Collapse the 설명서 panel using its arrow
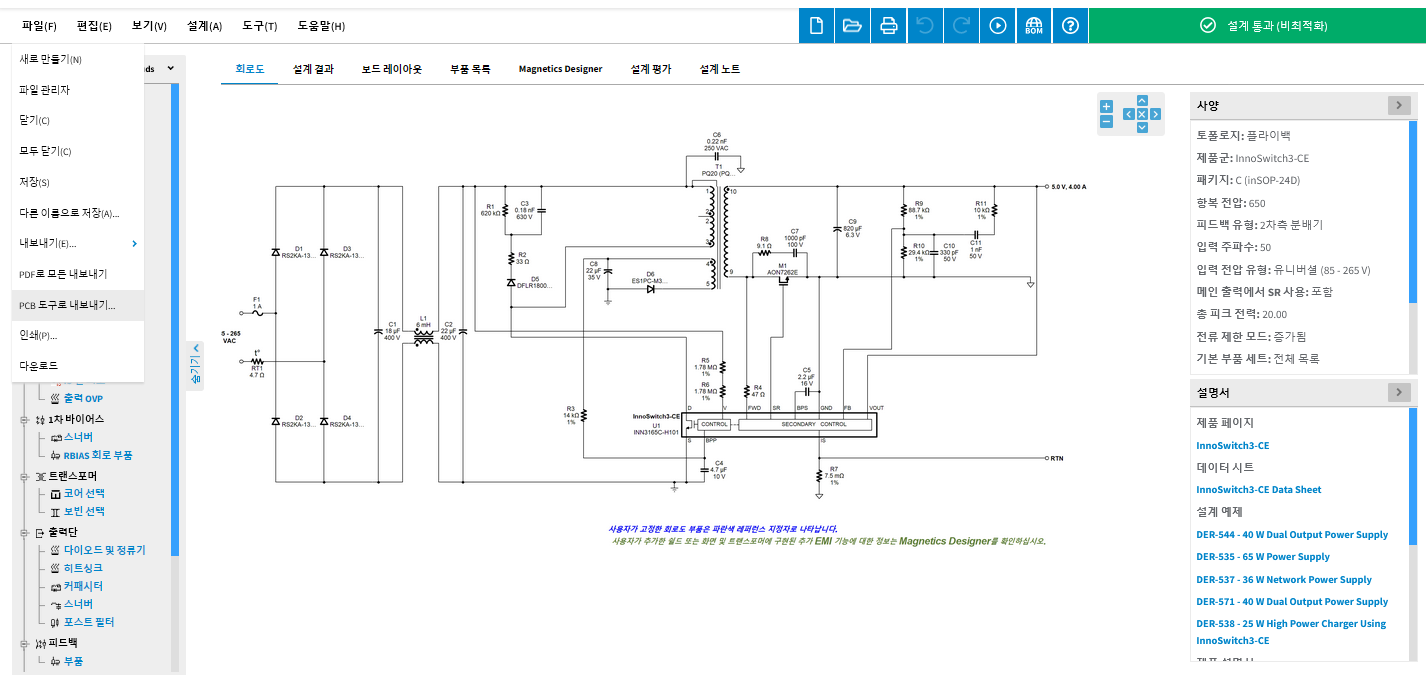1426x675 pixels. [x=1399, y=392]
